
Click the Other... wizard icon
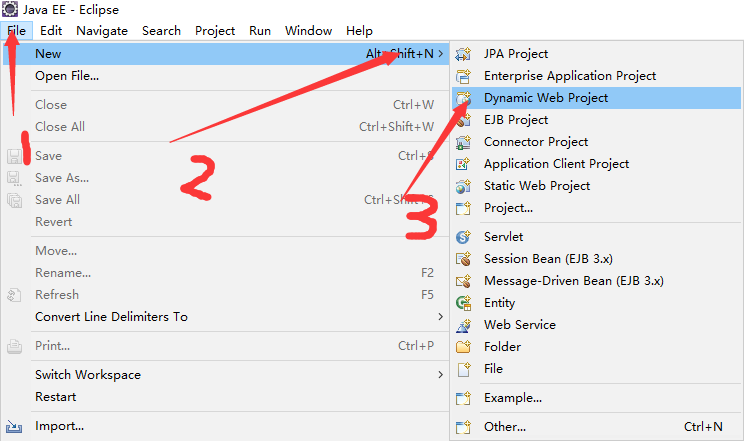pyautogui.click(x=463, y=427)
